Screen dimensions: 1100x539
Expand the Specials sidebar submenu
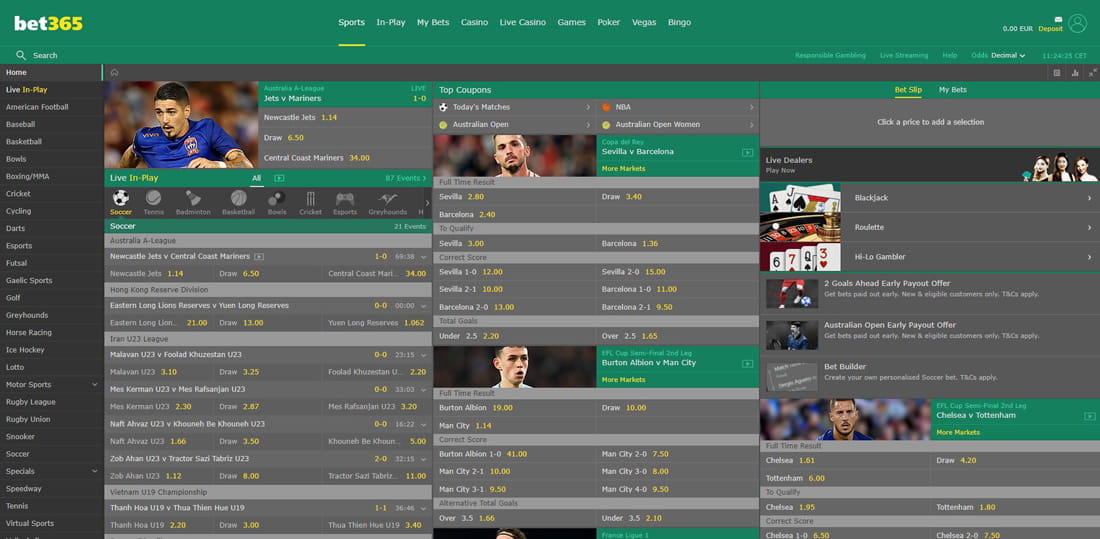95,472
